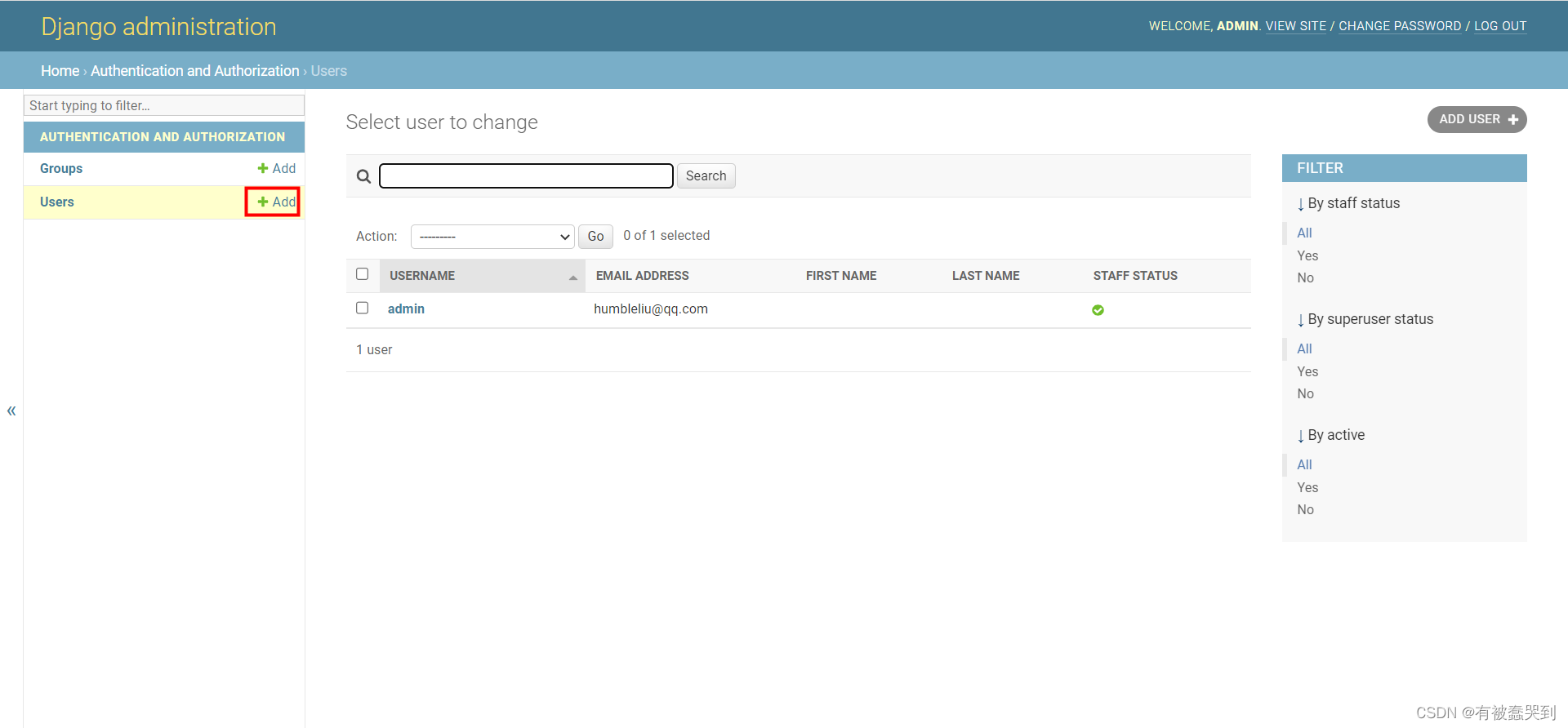Click 'By superuser status' filter heading
Screen dimensions: 1568x728
[x=1365, y=319]
